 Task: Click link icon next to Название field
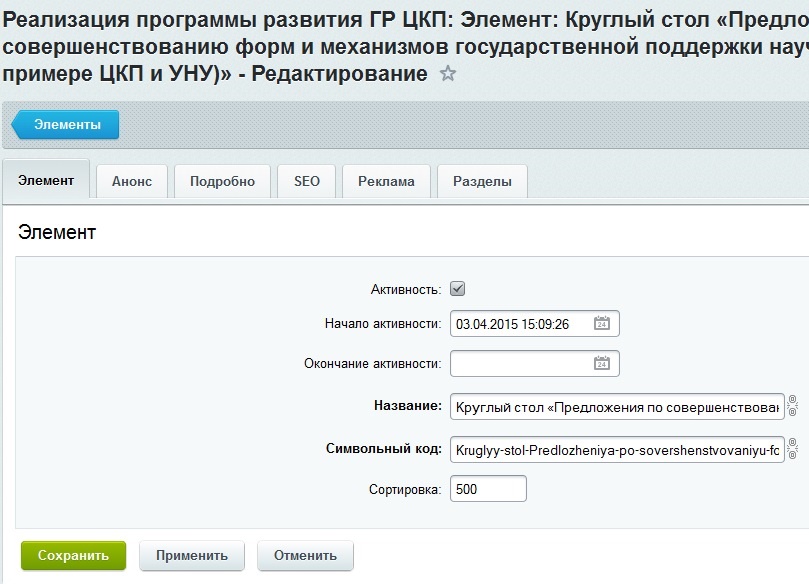point(792,406)
